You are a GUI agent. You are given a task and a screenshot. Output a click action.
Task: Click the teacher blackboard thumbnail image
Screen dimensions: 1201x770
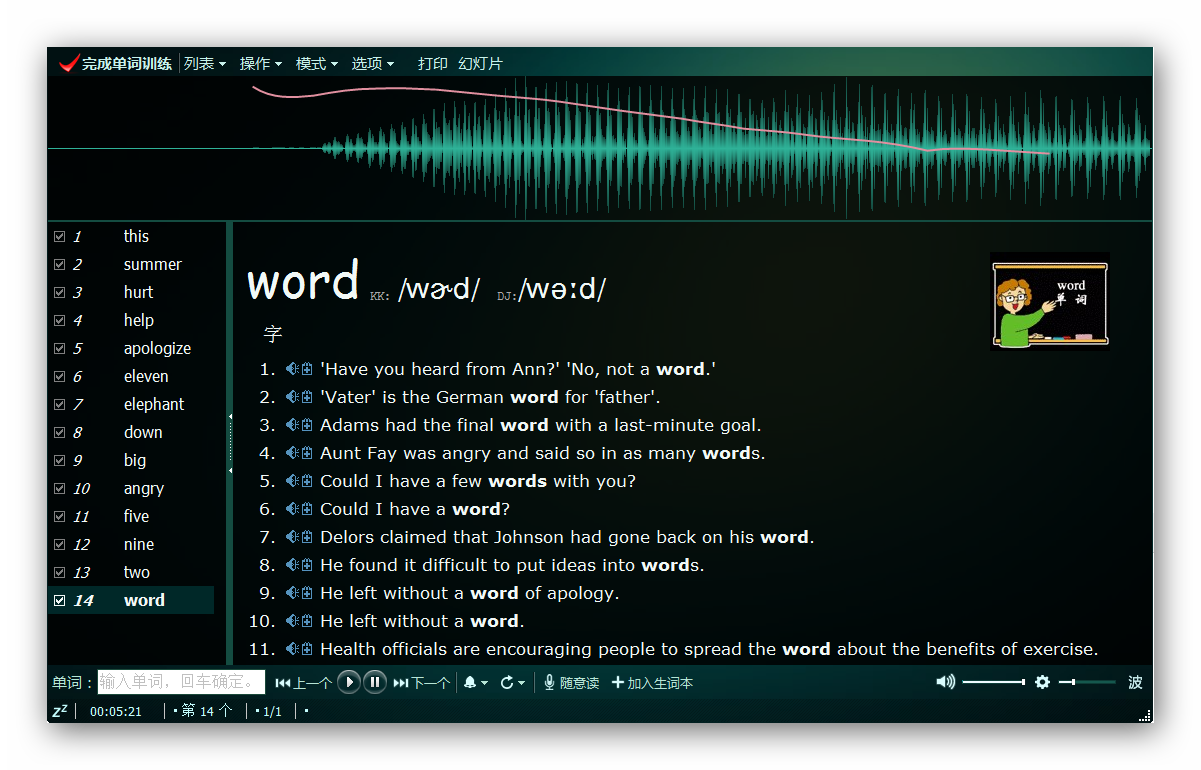pyautogui.click(x=1050, y=301)
